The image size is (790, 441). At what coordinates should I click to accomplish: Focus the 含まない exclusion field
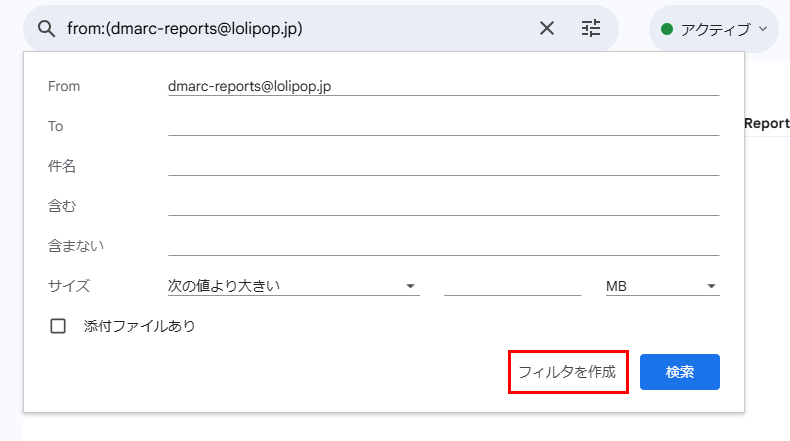click(443, 246)
